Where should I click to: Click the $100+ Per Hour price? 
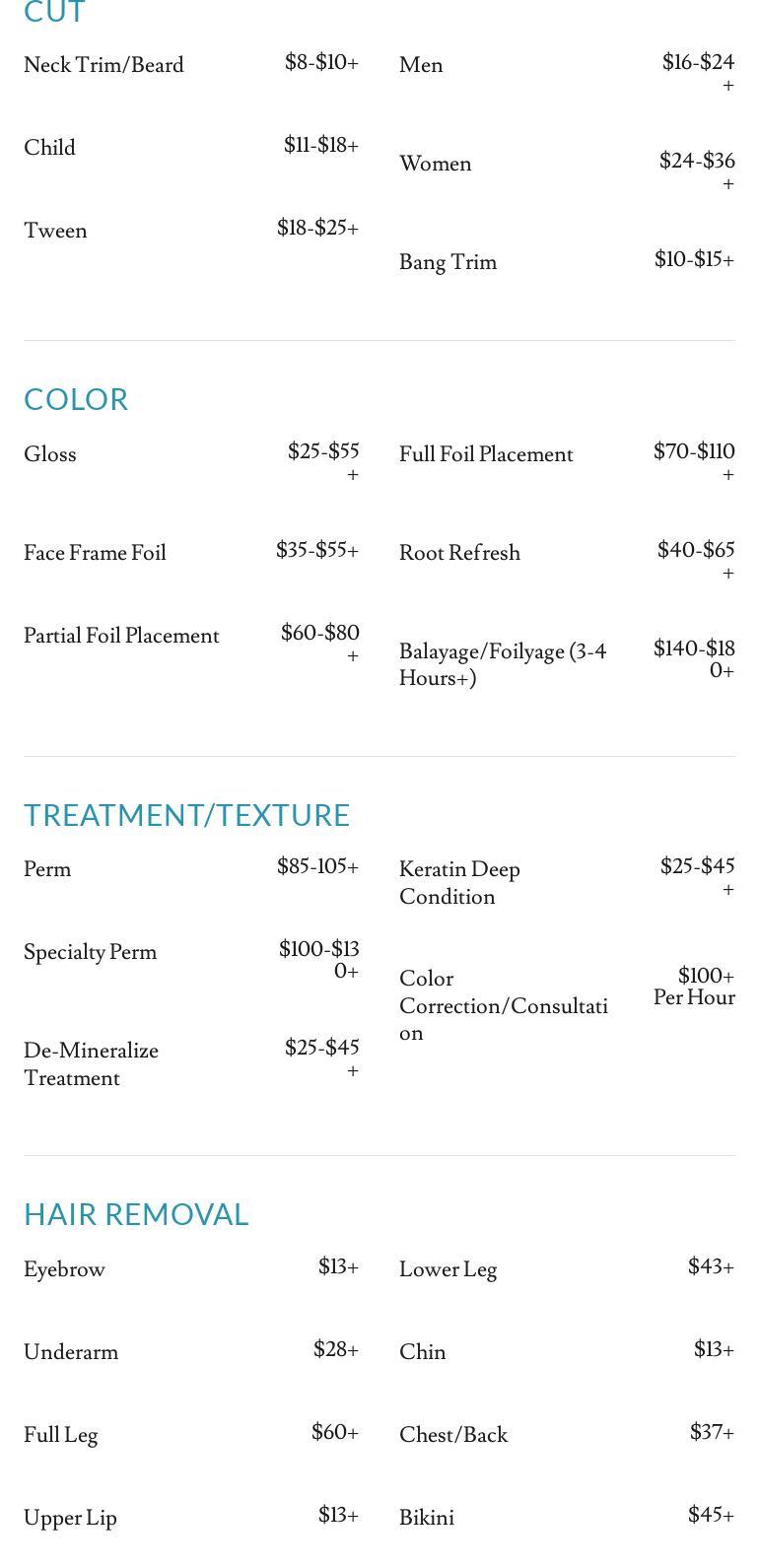695,987
